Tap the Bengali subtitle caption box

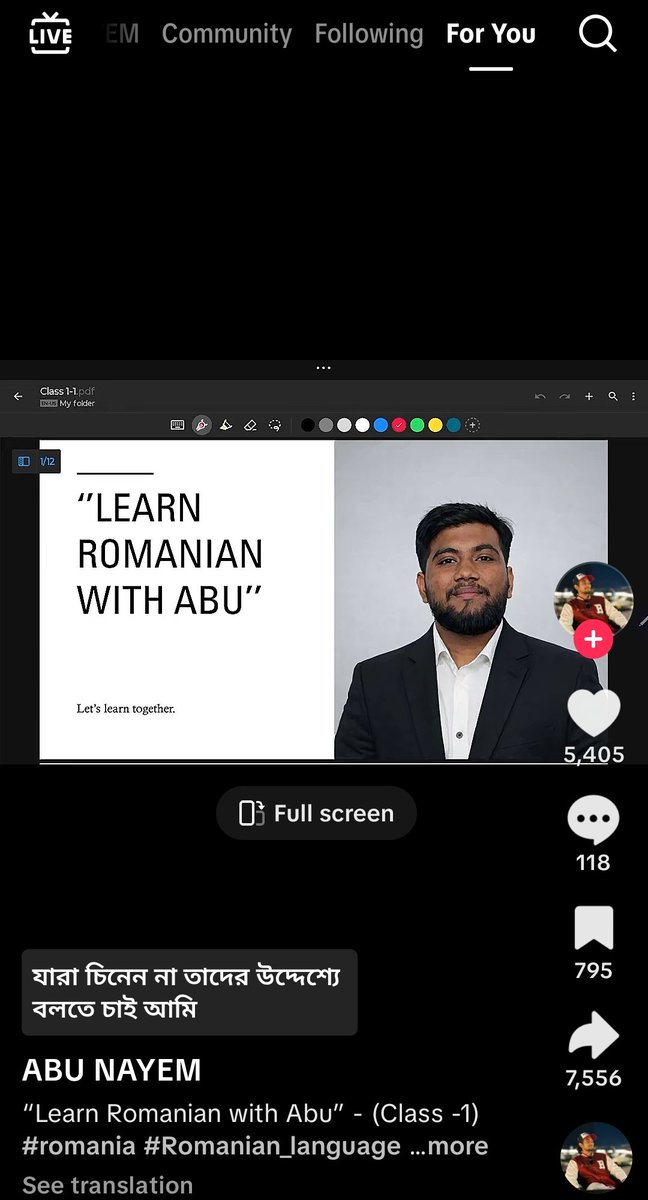(189, 992)
